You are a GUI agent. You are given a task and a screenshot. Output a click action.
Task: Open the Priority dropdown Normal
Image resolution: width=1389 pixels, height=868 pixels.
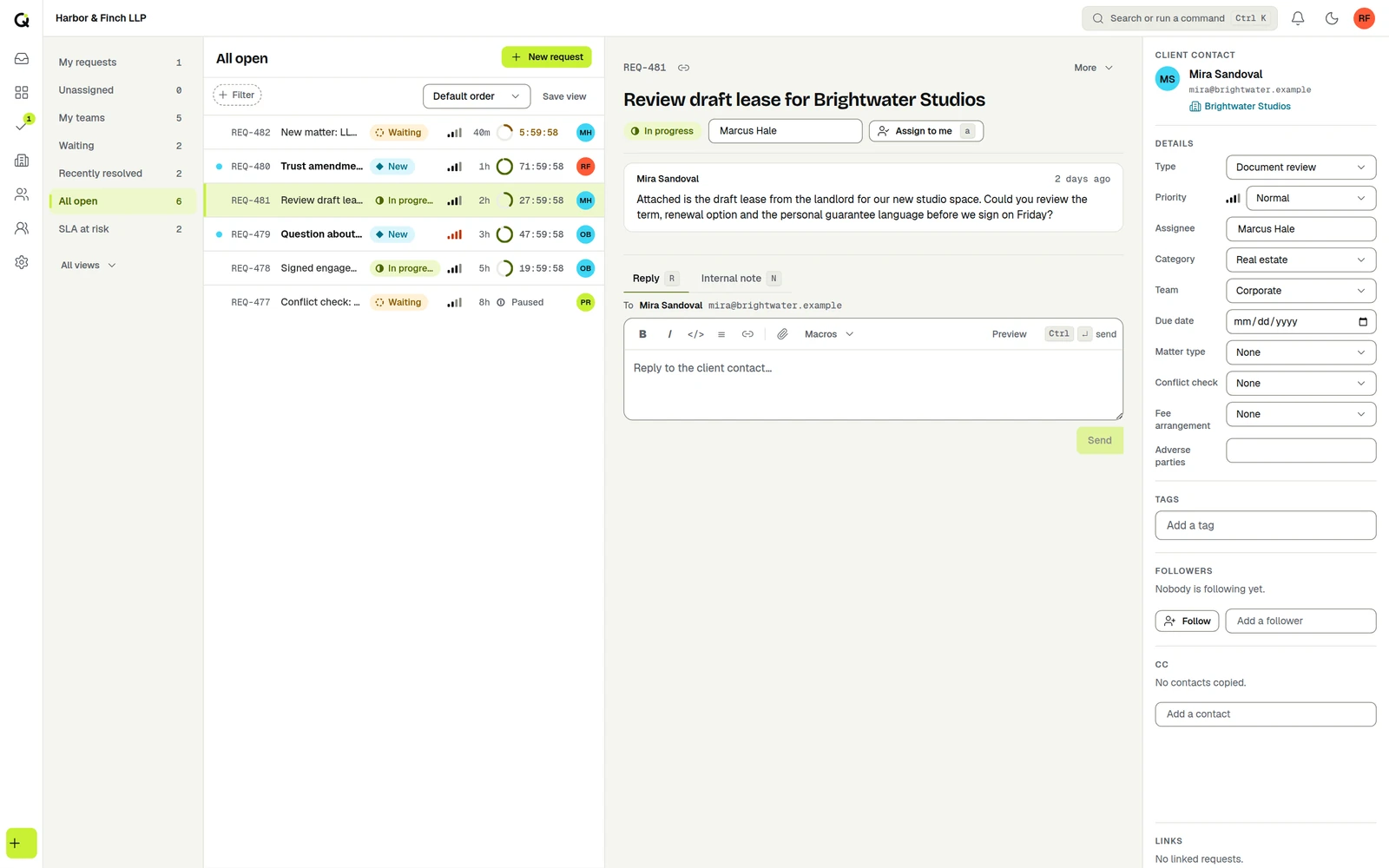tap(1310, 198)
